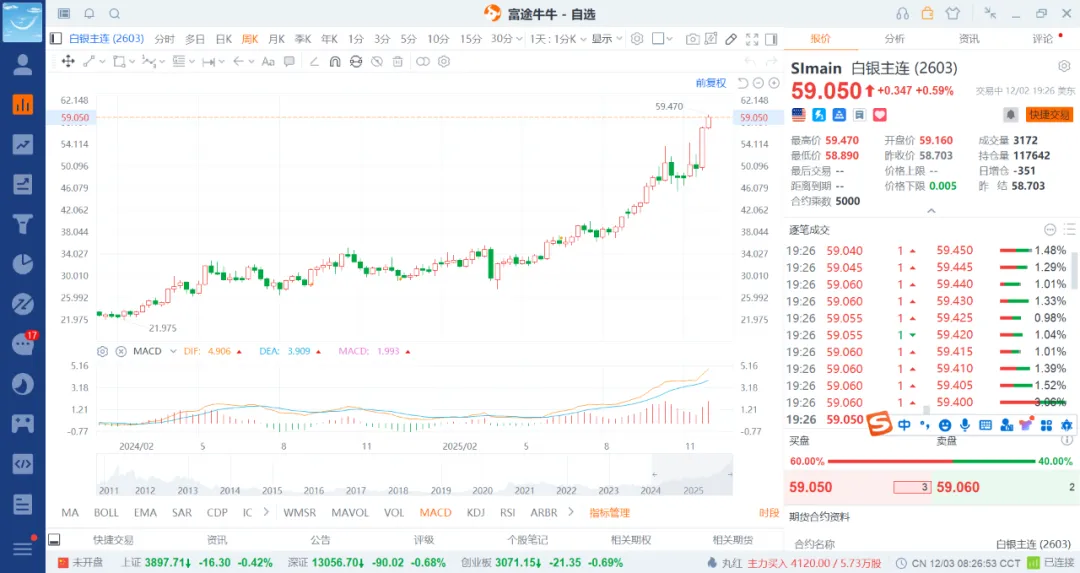The width and height of the screenshot is (1080, 573).
Task: Select the 日K chart period
Action: click(223, 39)
